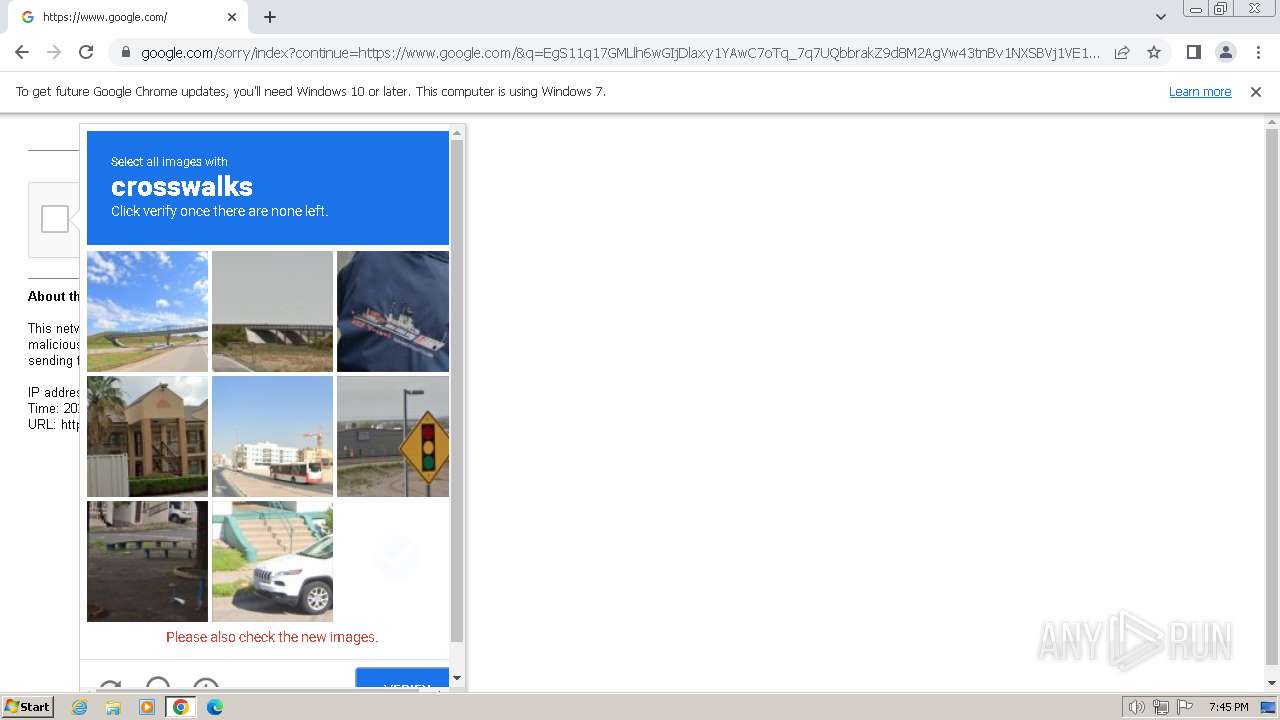This screenshot has width=1280, height=720.
Task: Close the Google tab
Action: 232,17
